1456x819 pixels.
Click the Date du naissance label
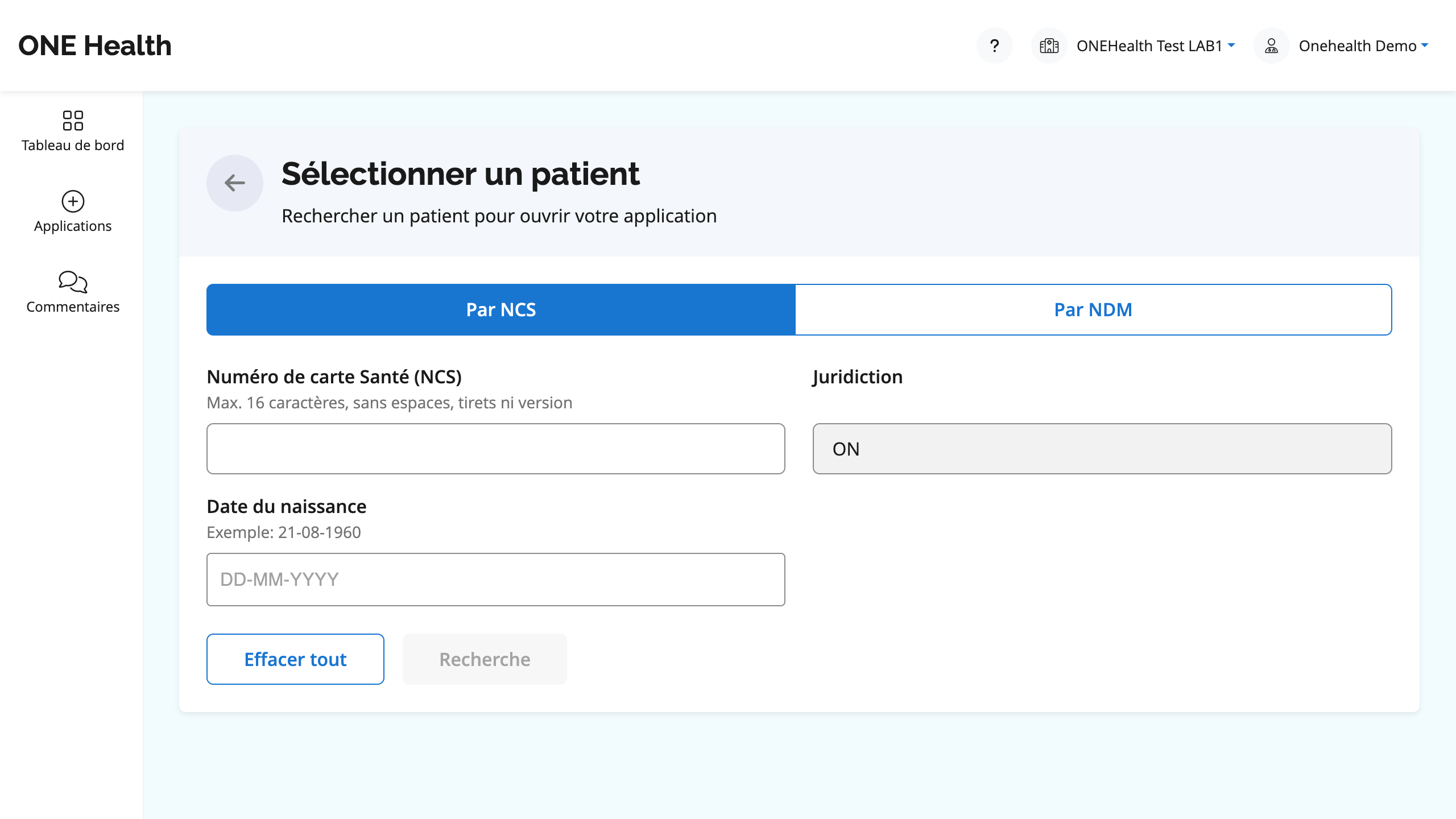pos(287,506)
